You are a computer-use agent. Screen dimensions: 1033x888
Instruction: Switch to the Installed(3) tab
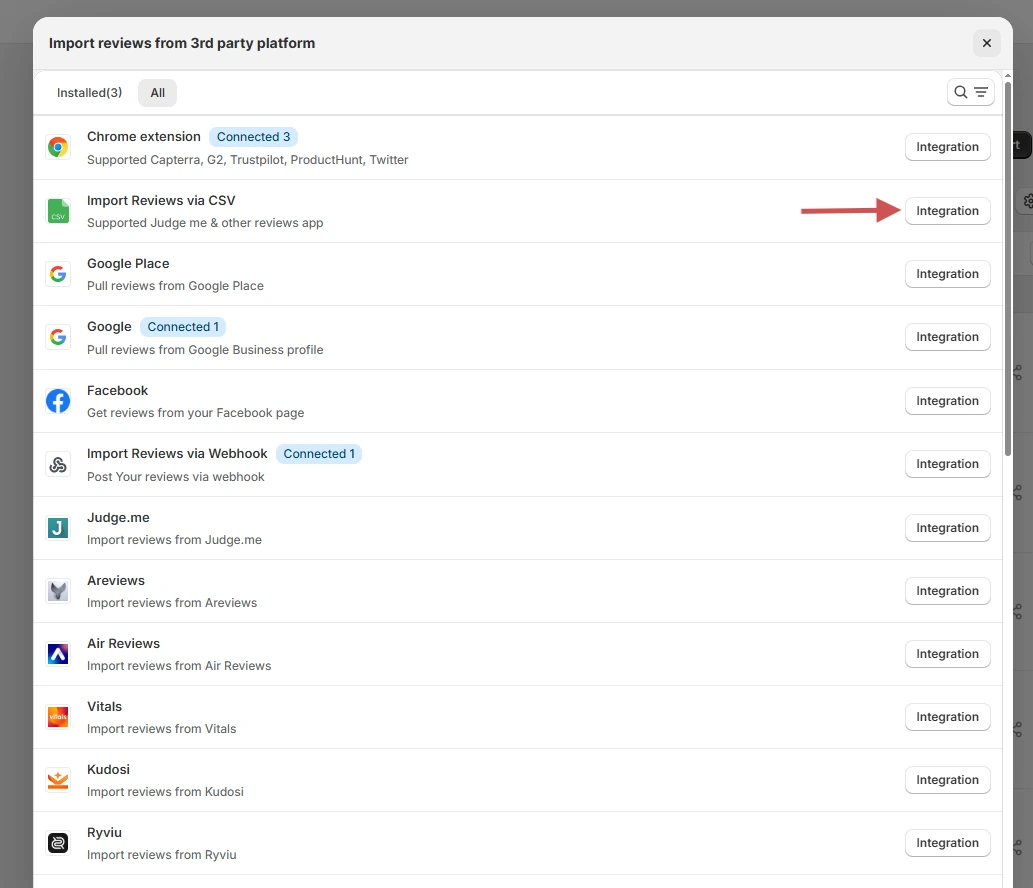pos(90,93)
